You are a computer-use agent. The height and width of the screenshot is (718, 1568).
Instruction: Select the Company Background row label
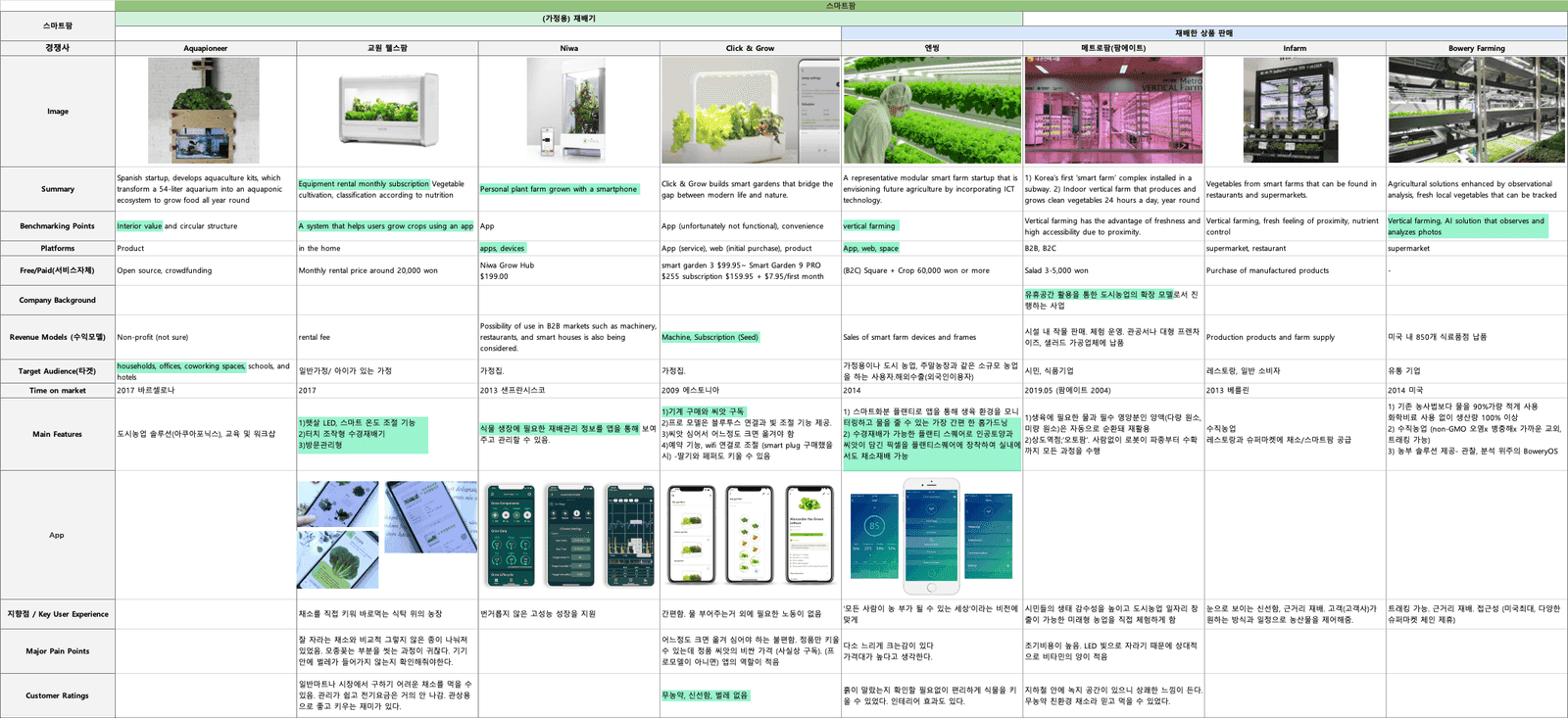coord(58,301)
